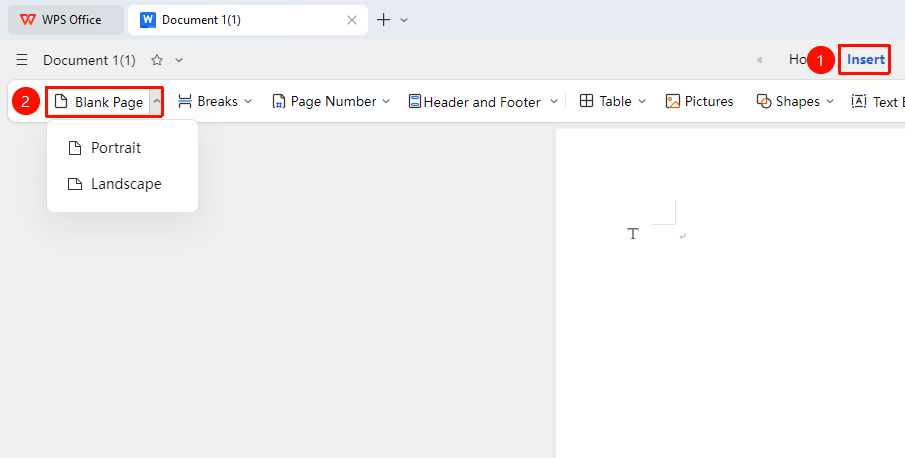Click the Text Box icon
The image size is (905, 458).
coord(859,102)
